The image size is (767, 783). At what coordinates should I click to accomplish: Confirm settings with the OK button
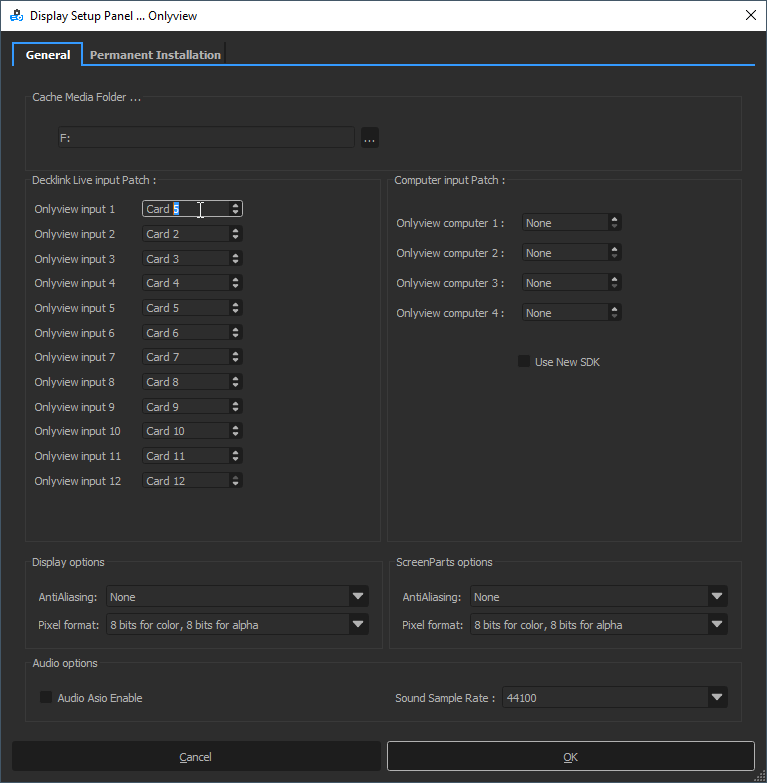click(570, 757)
